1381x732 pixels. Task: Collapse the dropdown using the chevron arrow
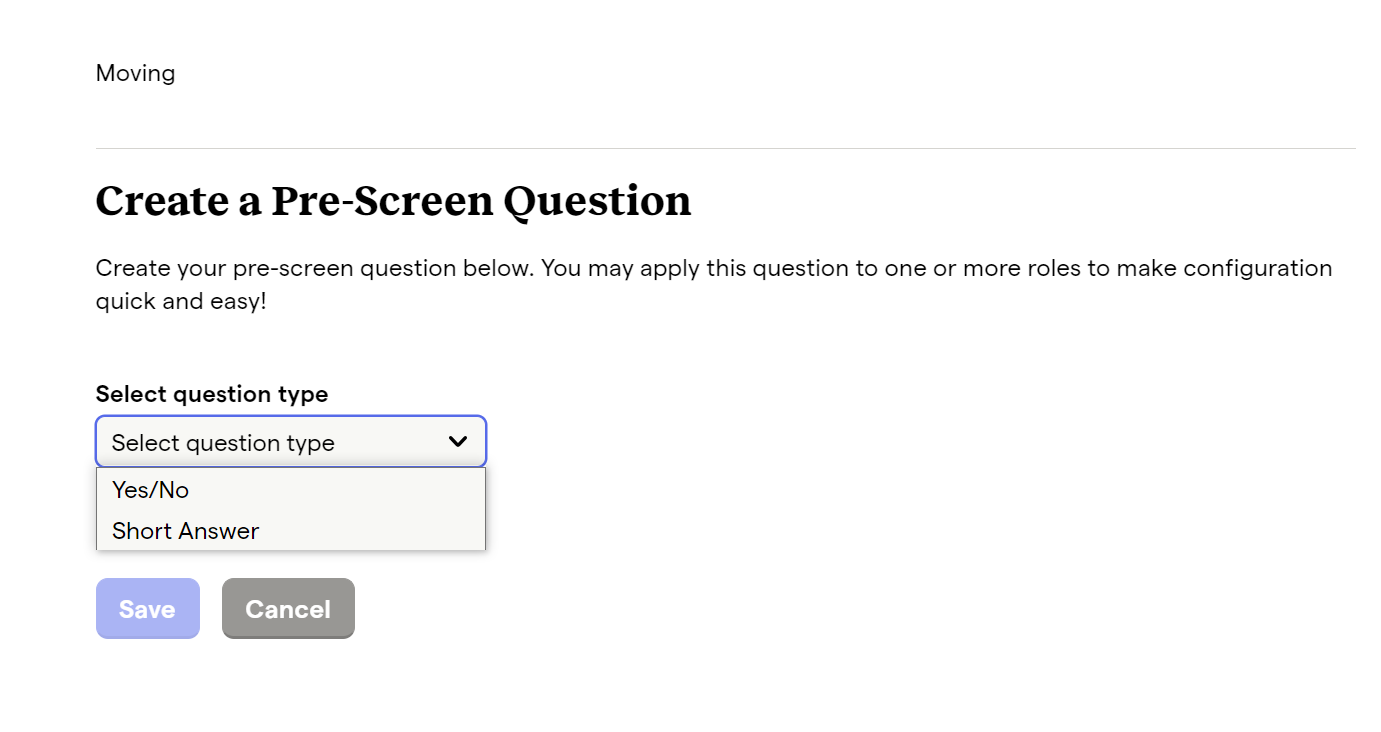click(458, 441)
